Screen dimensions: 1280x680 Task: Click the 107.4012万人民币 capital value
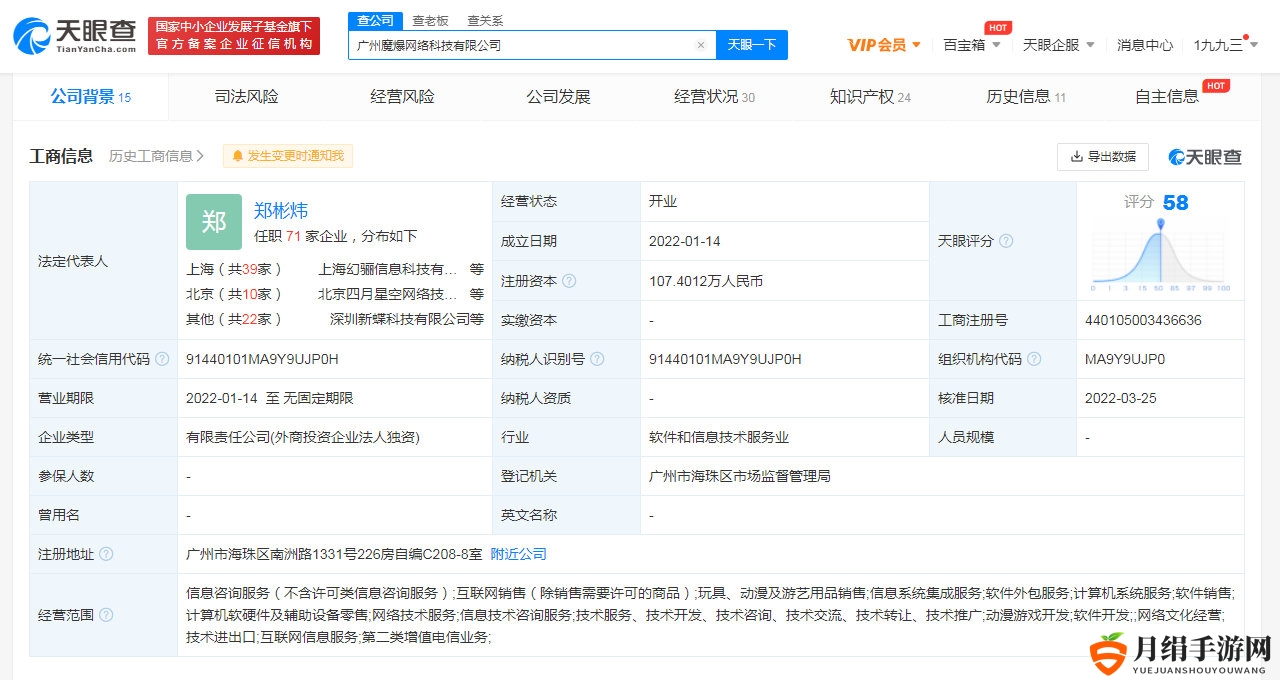coord(706,281)
